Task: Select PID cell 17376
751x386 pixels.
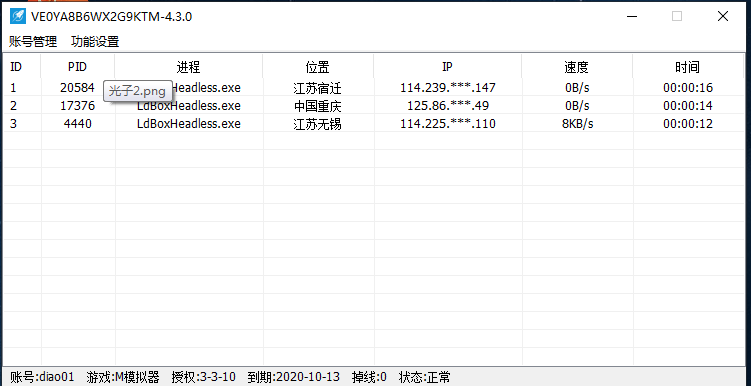Action: 77,105
